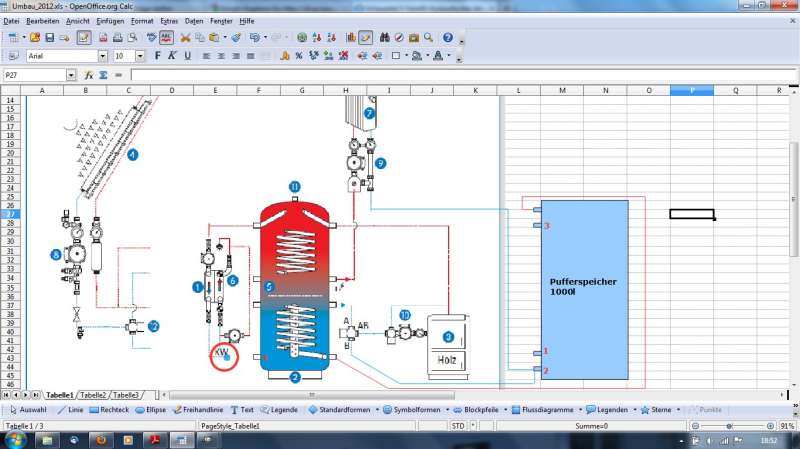The image size is (800, 449).
Task: Toggle Italic formatting button
Action: (x=172, y=56)
